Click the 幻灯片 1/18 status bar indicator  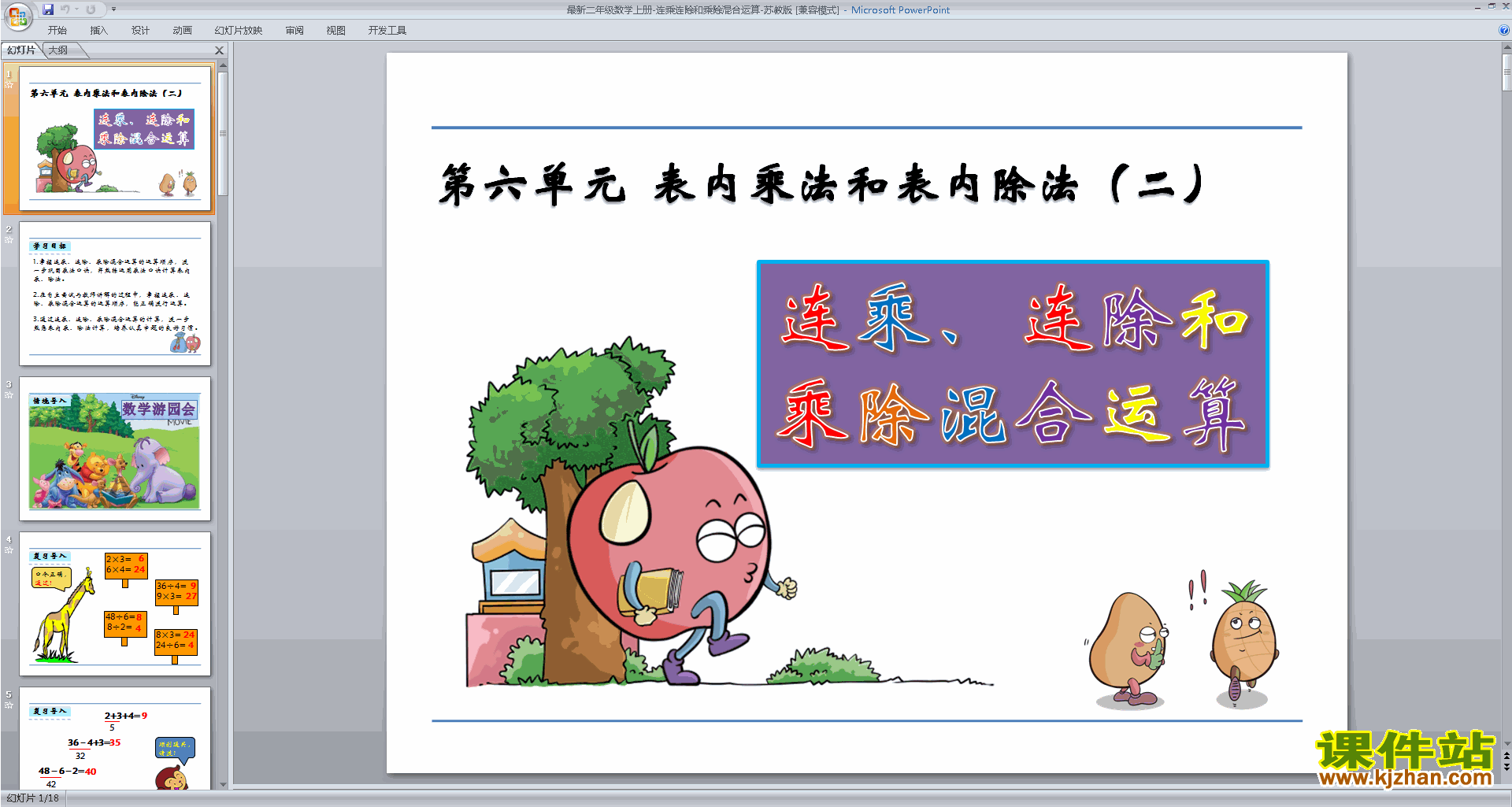(33, 798)
